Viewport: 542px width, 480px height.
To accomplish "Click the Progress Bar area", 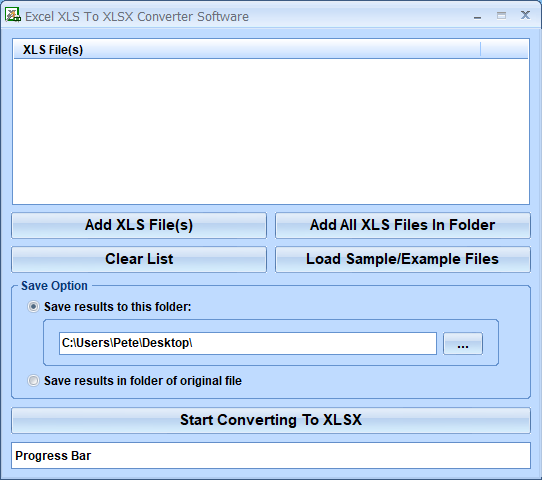I will [271, 456].
